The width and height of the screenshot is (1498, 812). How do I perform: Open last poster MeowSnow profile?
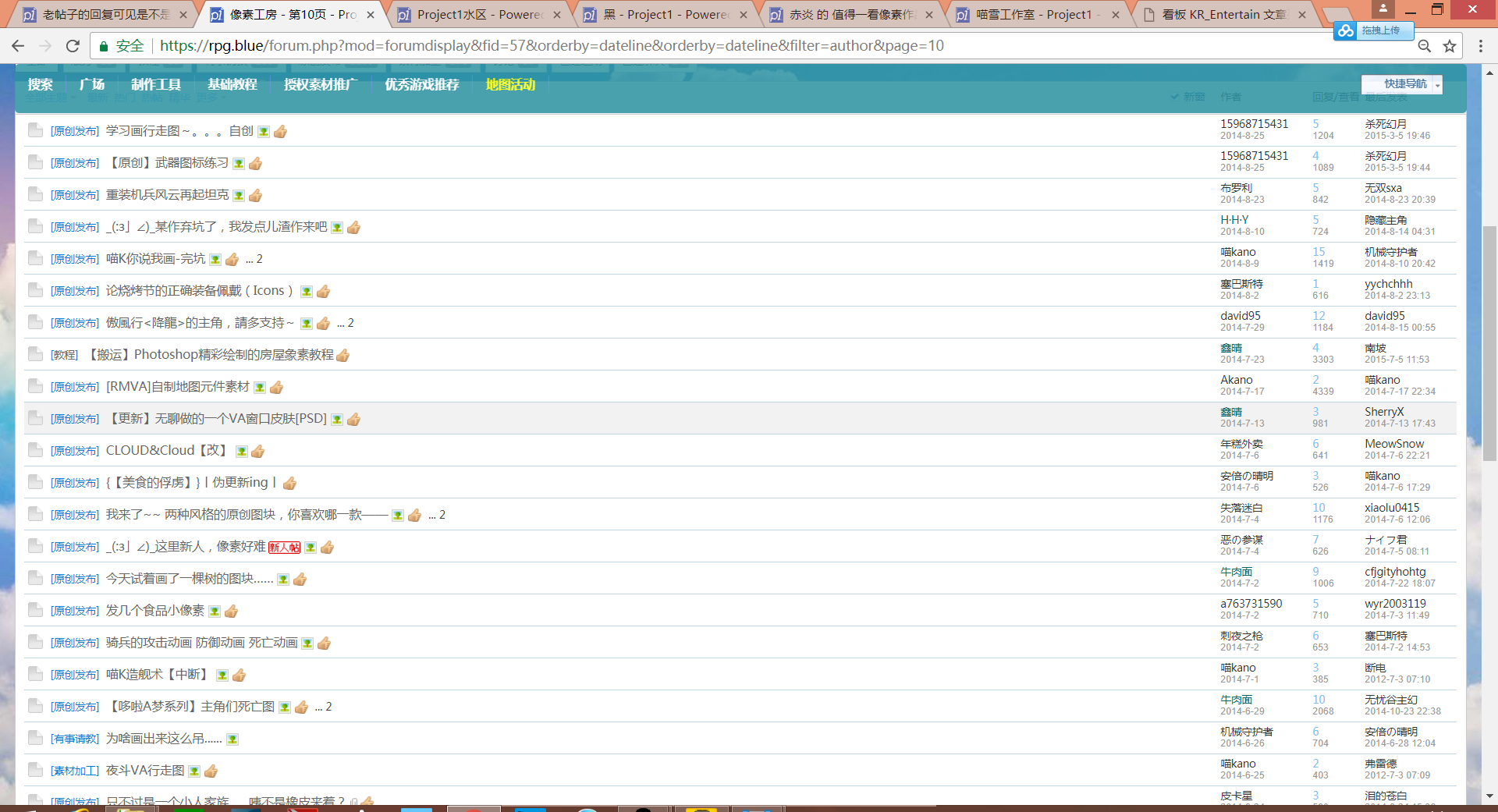tap(1394, 444)
